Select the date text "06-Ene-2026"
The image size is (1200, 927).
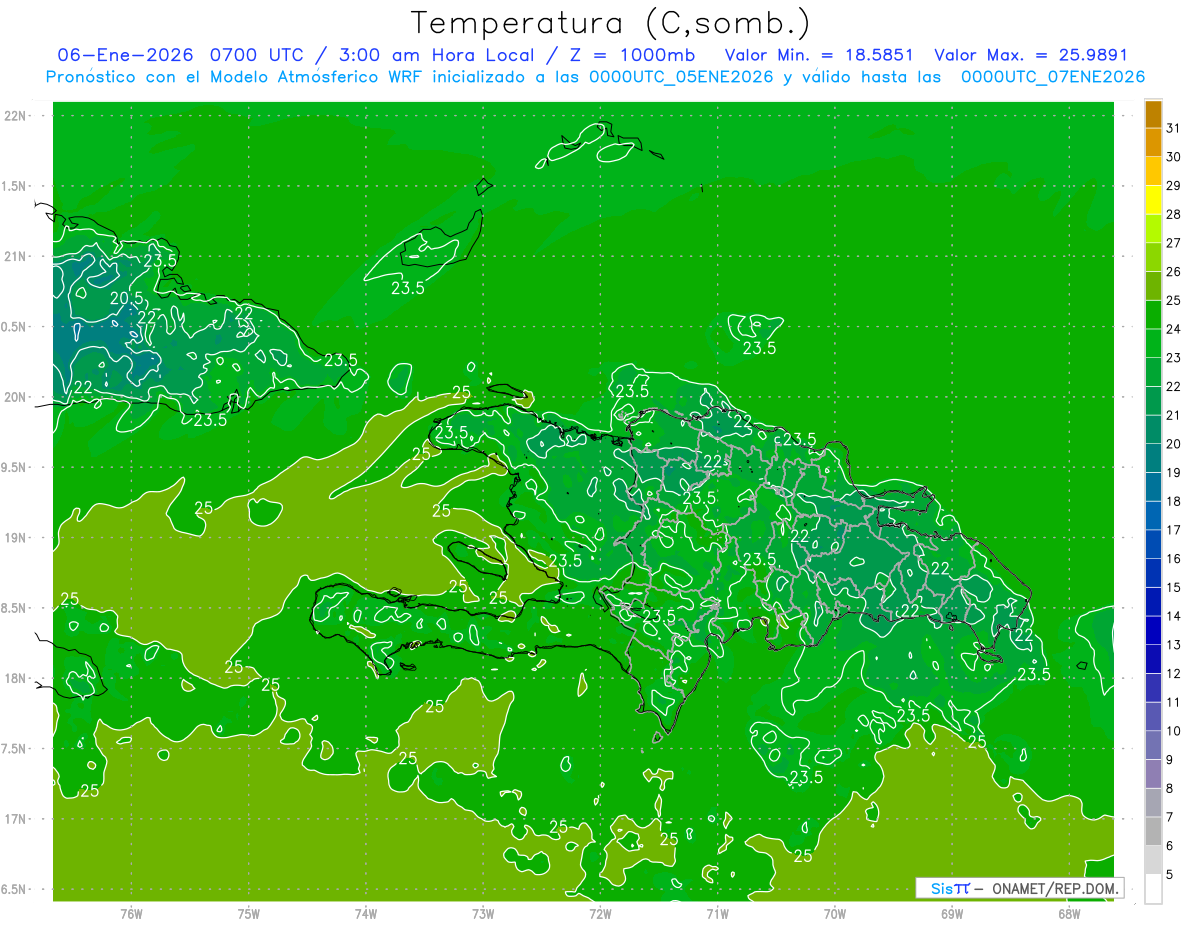click(x=124, y=55)
